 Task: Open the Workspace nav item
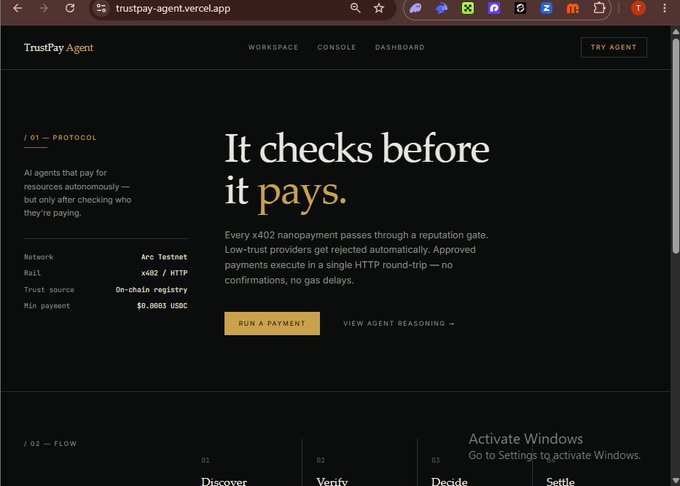(x=273, y=47)
